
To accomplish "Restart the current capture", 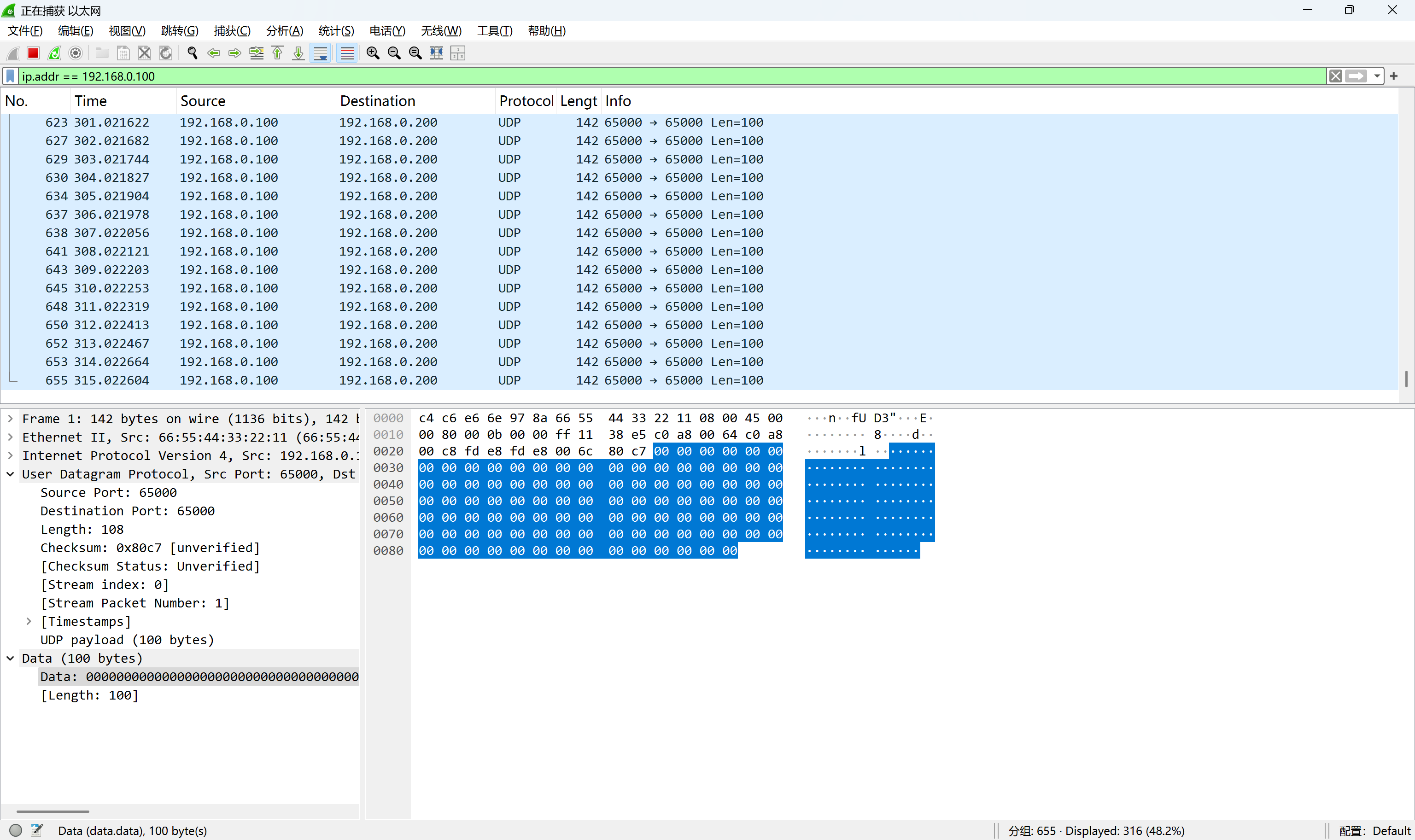I will pyautogui.click(x=54, y=53).
